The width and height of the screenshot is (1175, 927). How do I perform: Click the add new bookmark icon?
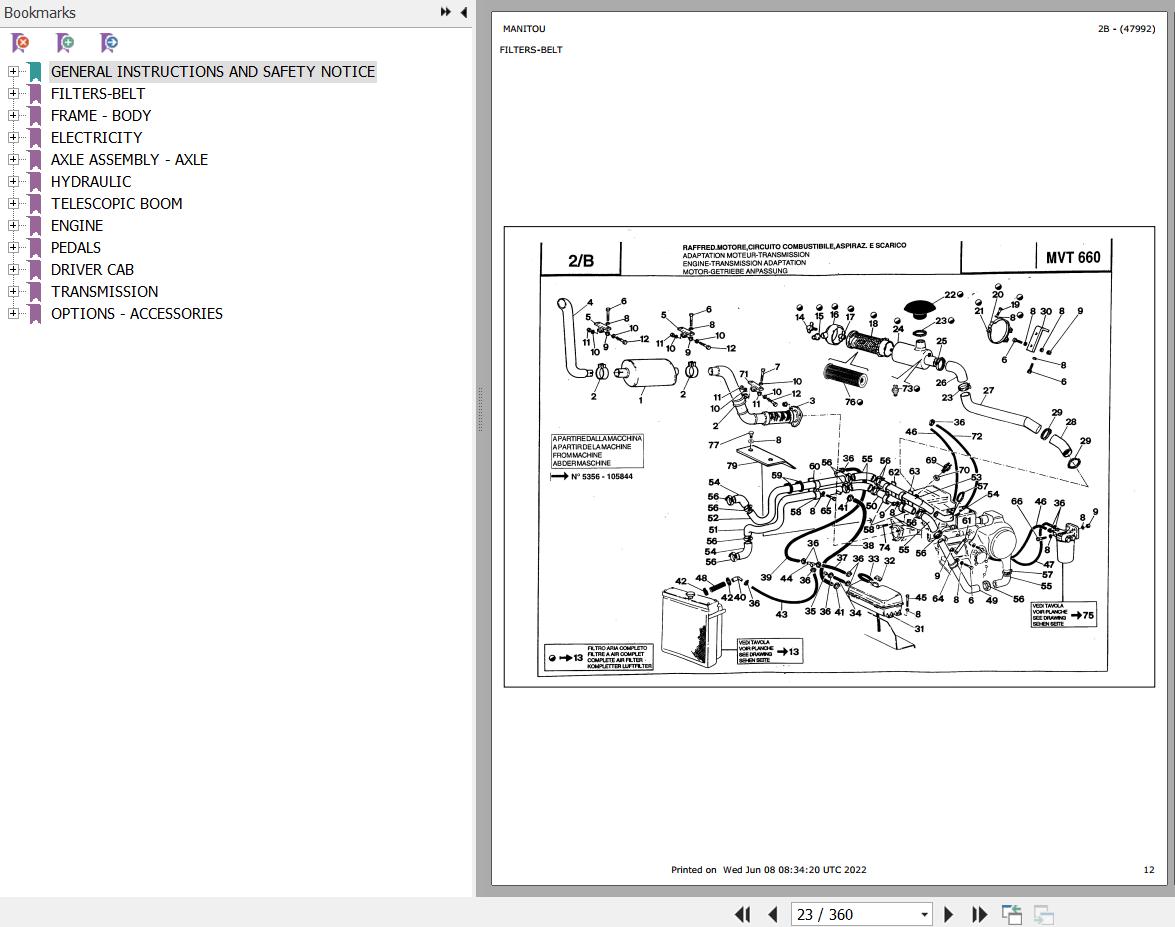pyautogui.click(x=65, y=43)
